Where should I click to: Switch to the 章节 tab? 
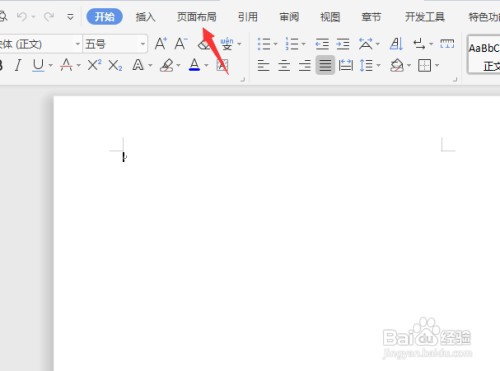point(371,17)
